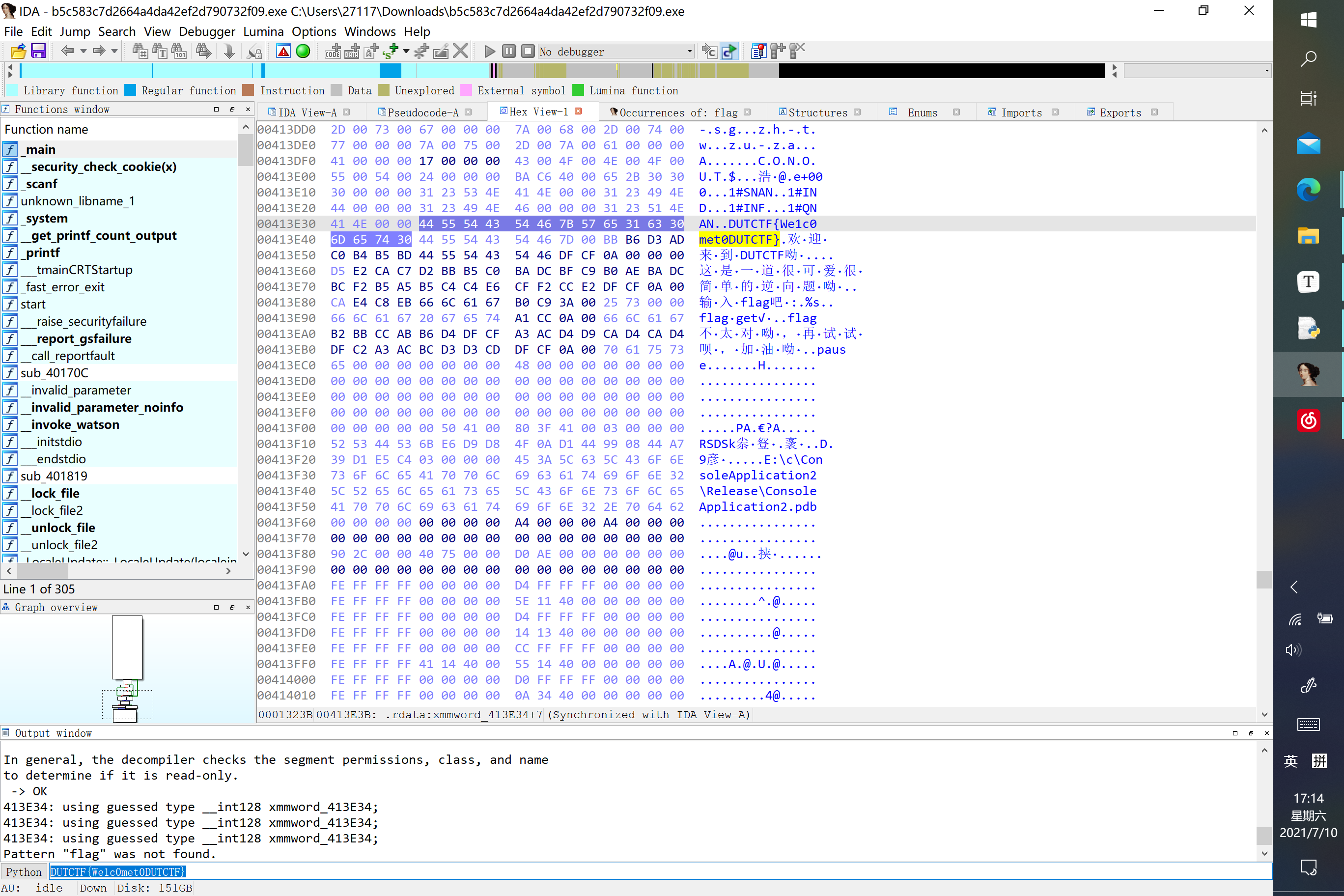Click the Jump back arrow icon
1344x896 pixels.
point(67,52)
